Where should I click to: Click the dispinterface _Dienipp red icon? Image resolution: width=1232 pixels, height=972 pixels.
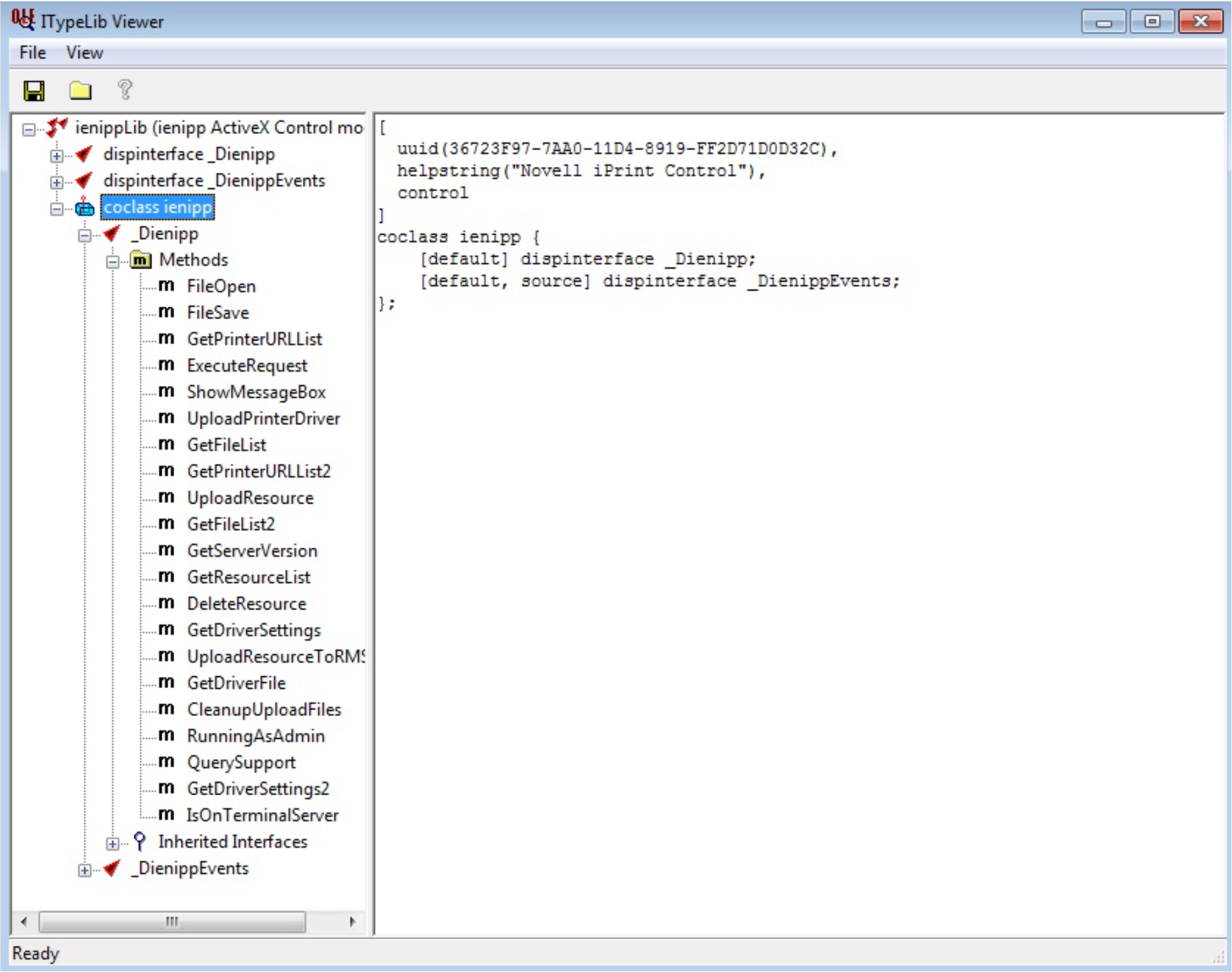coord(84,154)
